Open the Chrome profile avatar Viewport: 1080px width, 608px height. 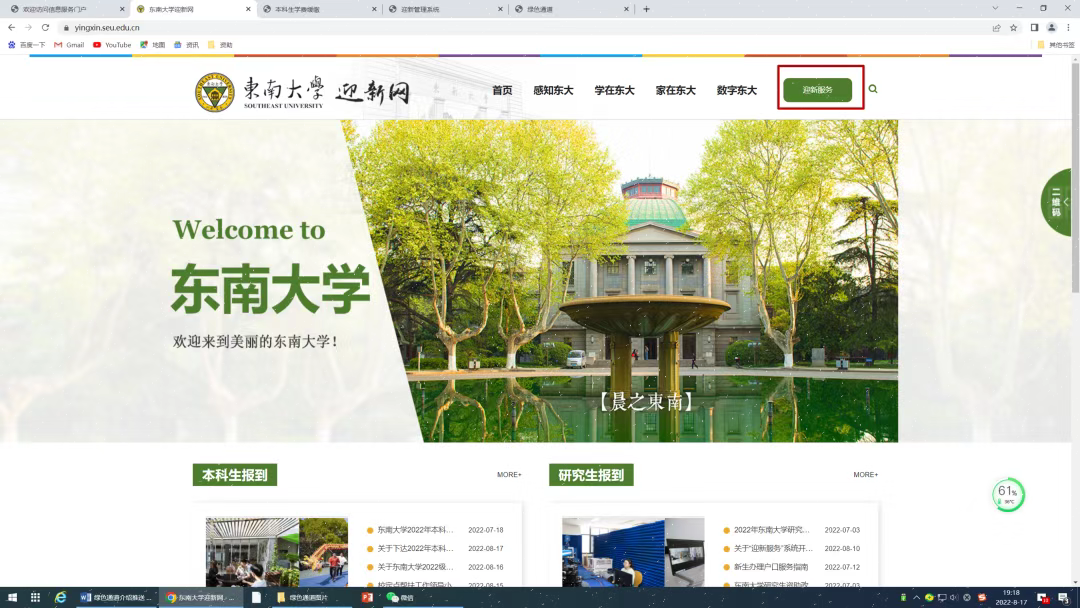[x=1051, y=28]
